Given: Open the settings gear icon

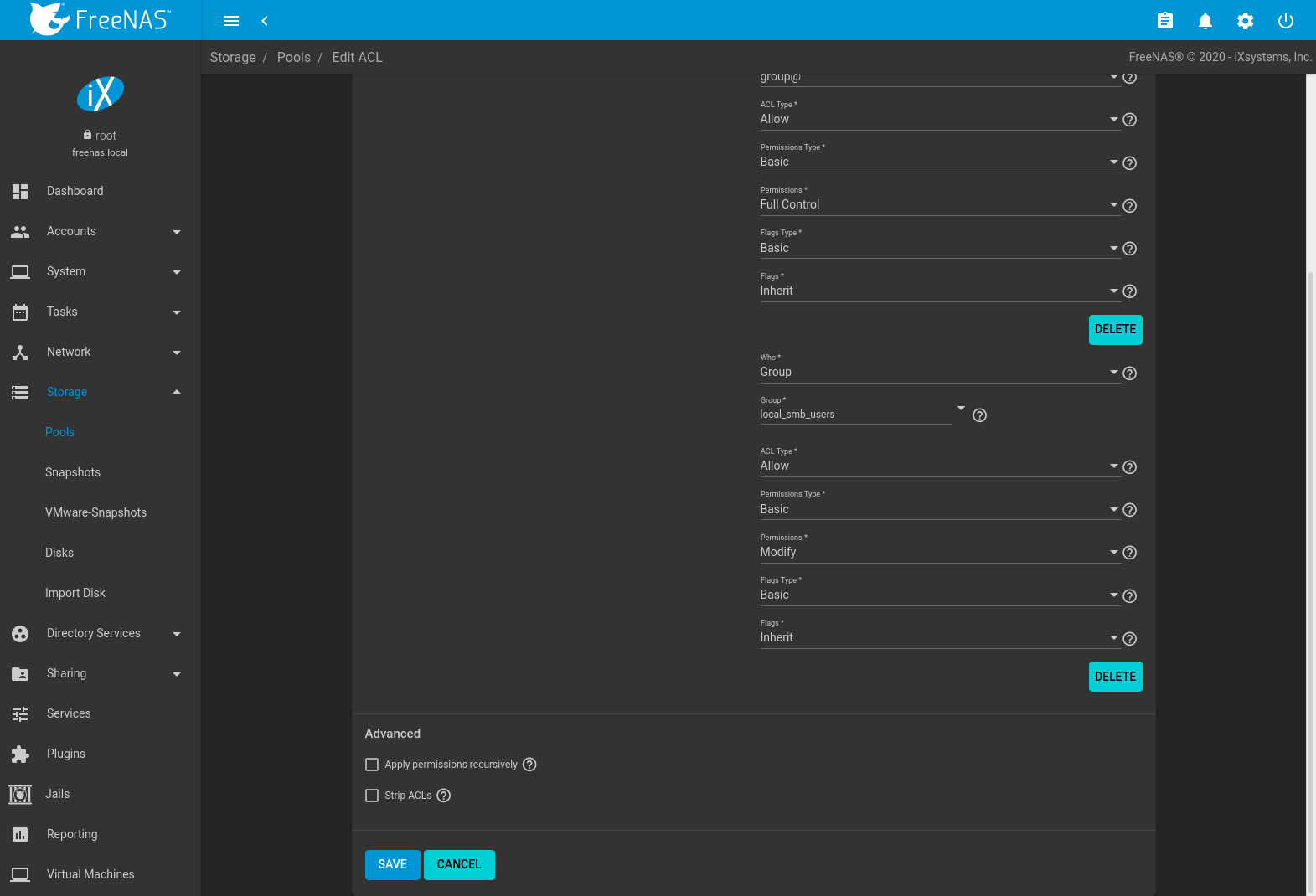Looking at the screenshot, I should 1245,21.
